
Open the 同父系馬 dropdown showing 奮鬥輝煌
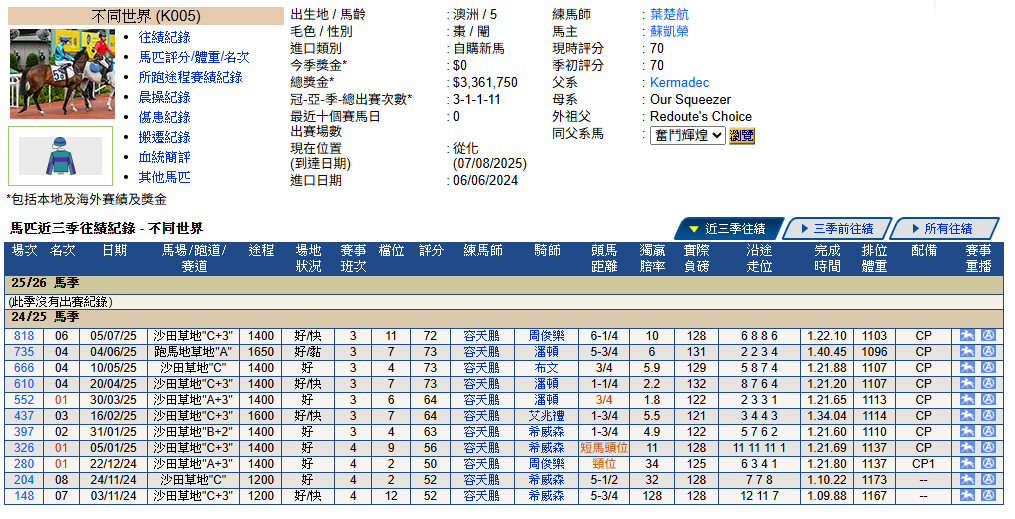click(687, 135)
